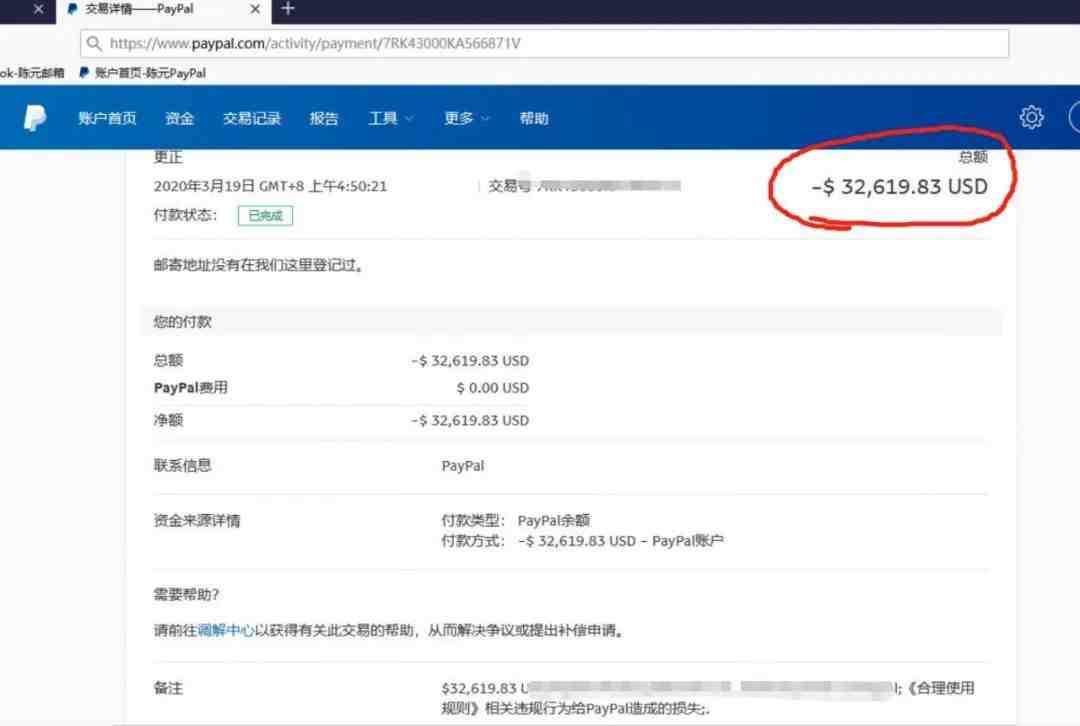Click the date 2020年3月19日 GMT+8 上午4:50:21

click(270, 186)
